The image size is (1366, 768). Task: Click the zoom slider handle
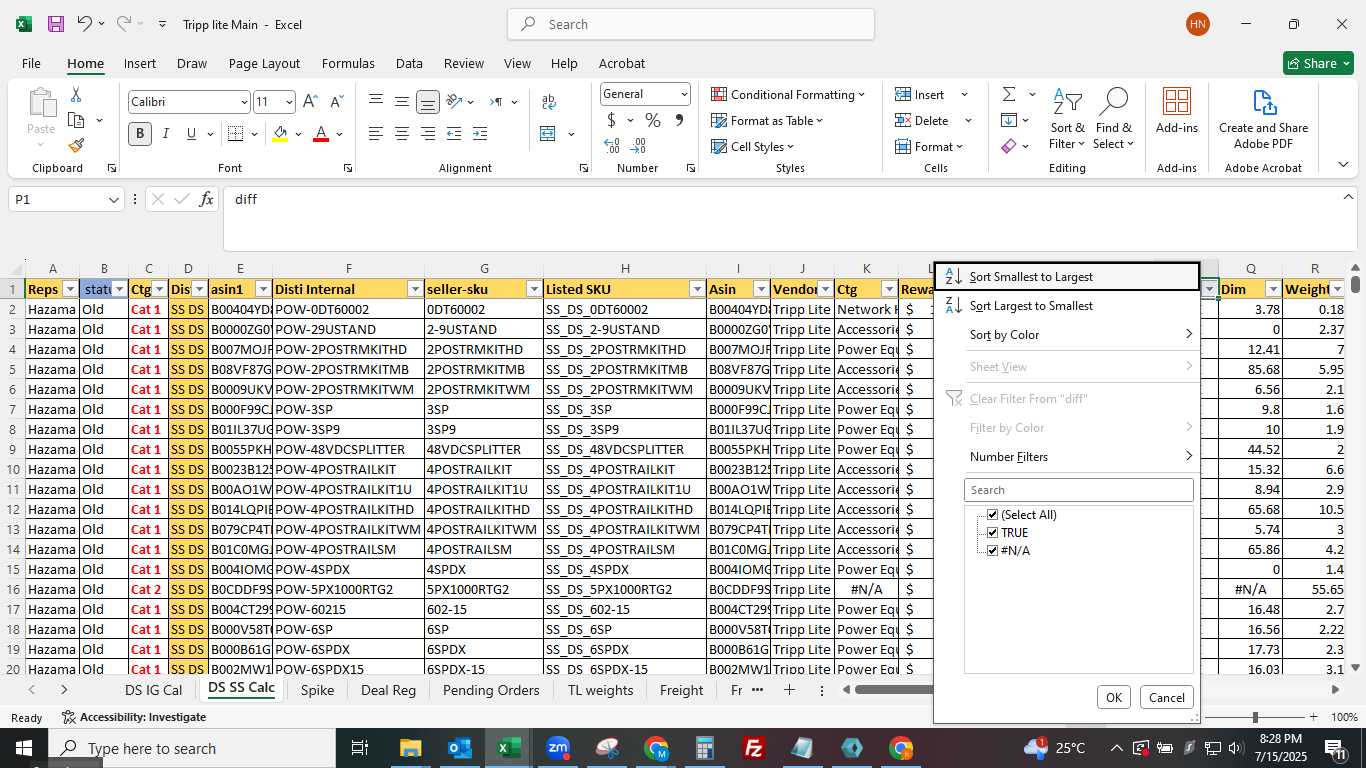coord(1254,717)
